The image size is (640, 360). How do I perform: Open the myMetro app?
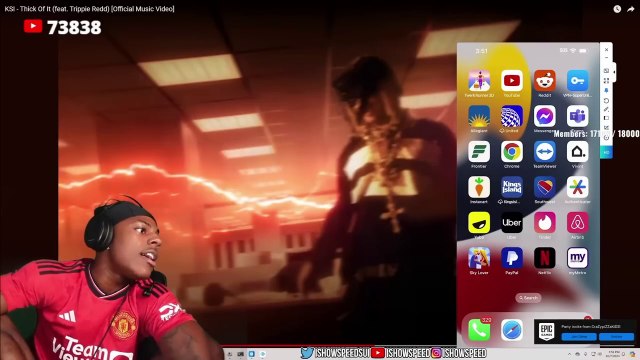coord(577,258)
